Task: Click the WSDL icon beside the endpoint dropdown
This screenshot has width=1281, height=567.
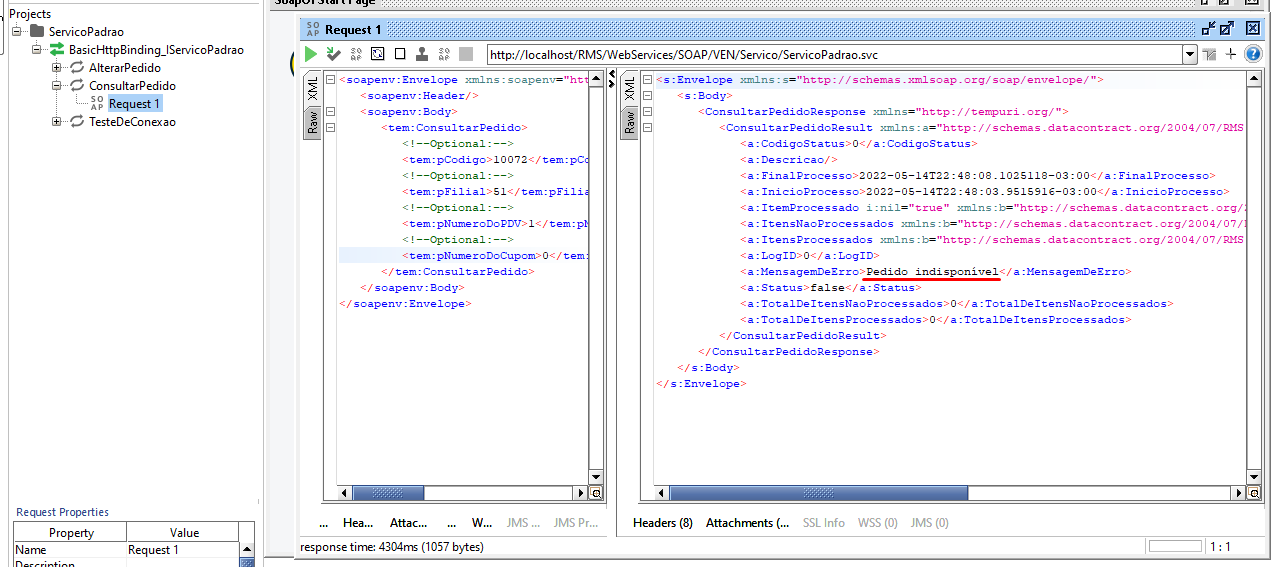Action: coord(1210,54)
